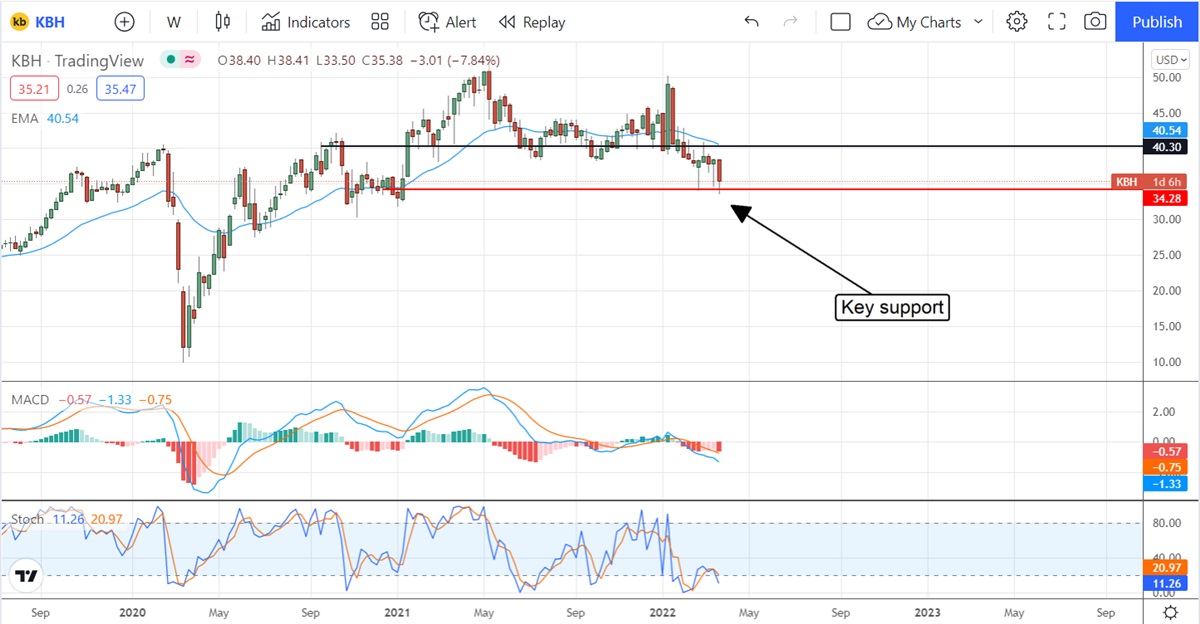Screen dimensions: 1200x624
Task: Click the 35.21 sell price button
Action: [33, 89]
